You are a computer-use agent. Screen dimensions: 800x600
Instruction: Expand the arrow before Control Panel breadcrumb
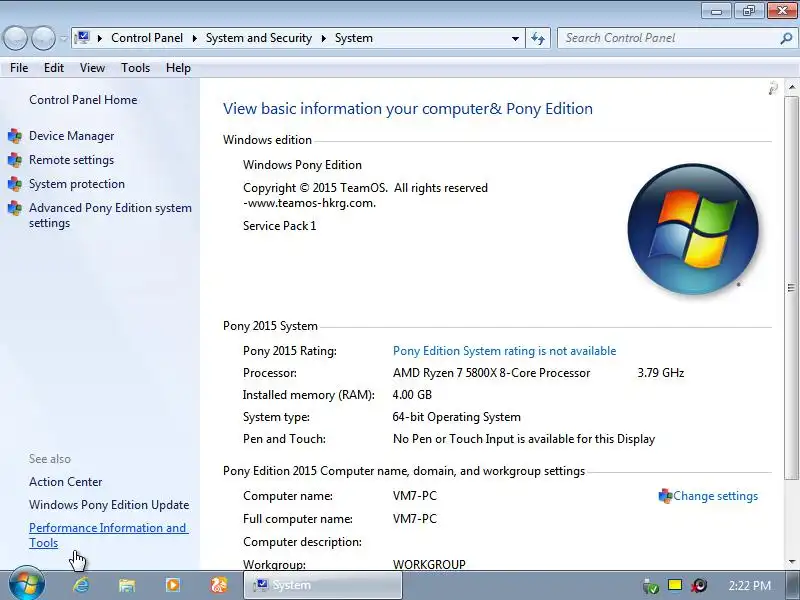click(x=100, y=38)
